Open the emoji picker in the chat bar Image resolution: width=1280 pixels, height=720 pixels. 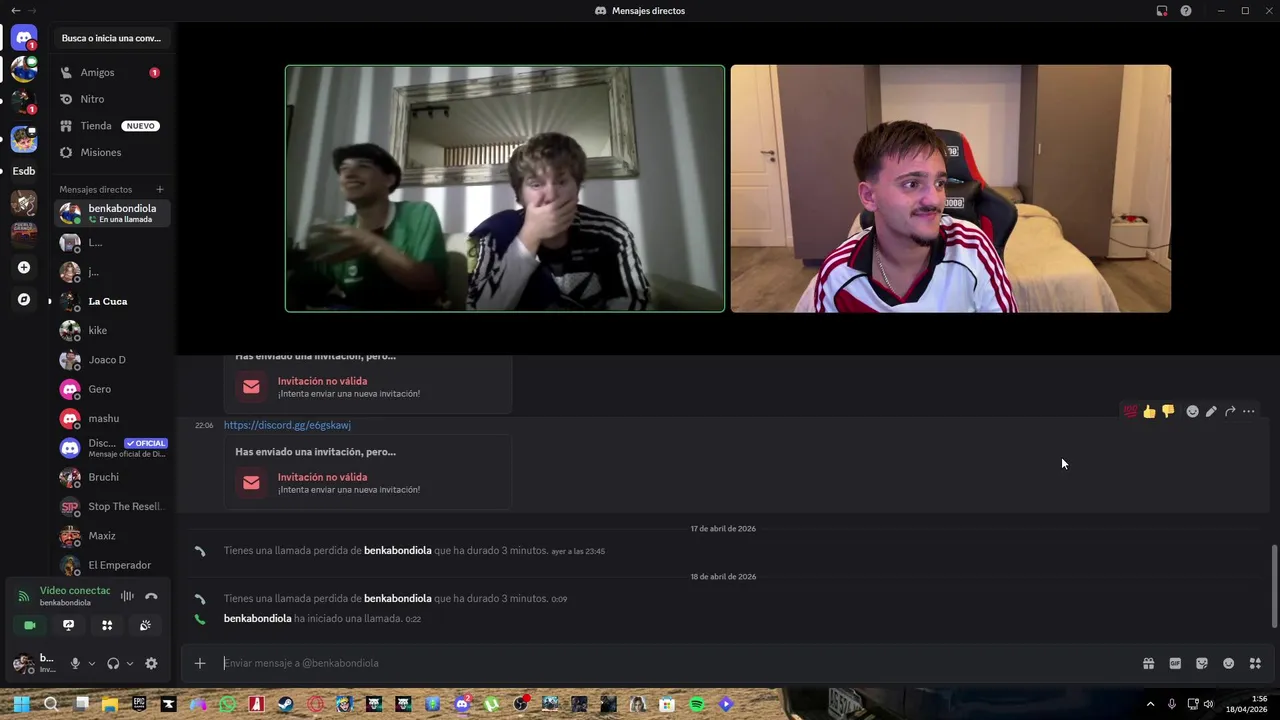(x=1229, y=663)
